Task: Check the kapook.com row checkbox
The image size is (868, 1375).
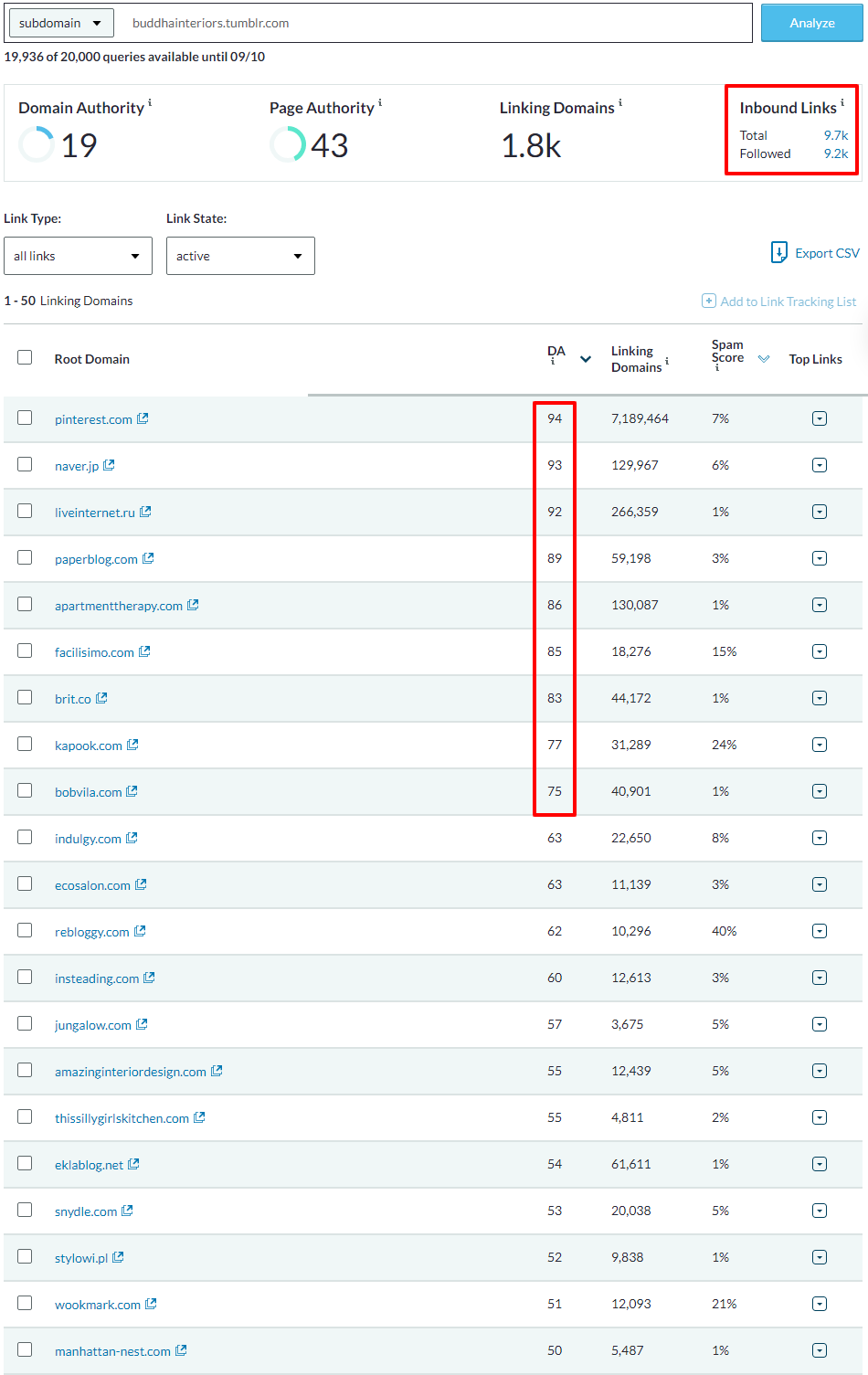Action: point(25,744)
